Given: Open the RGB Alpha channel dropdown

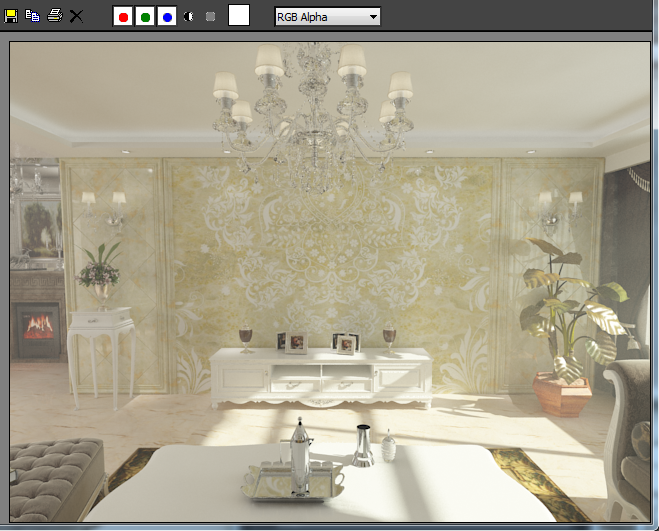Looking at the screenshot, I should [x=327, y=17].
